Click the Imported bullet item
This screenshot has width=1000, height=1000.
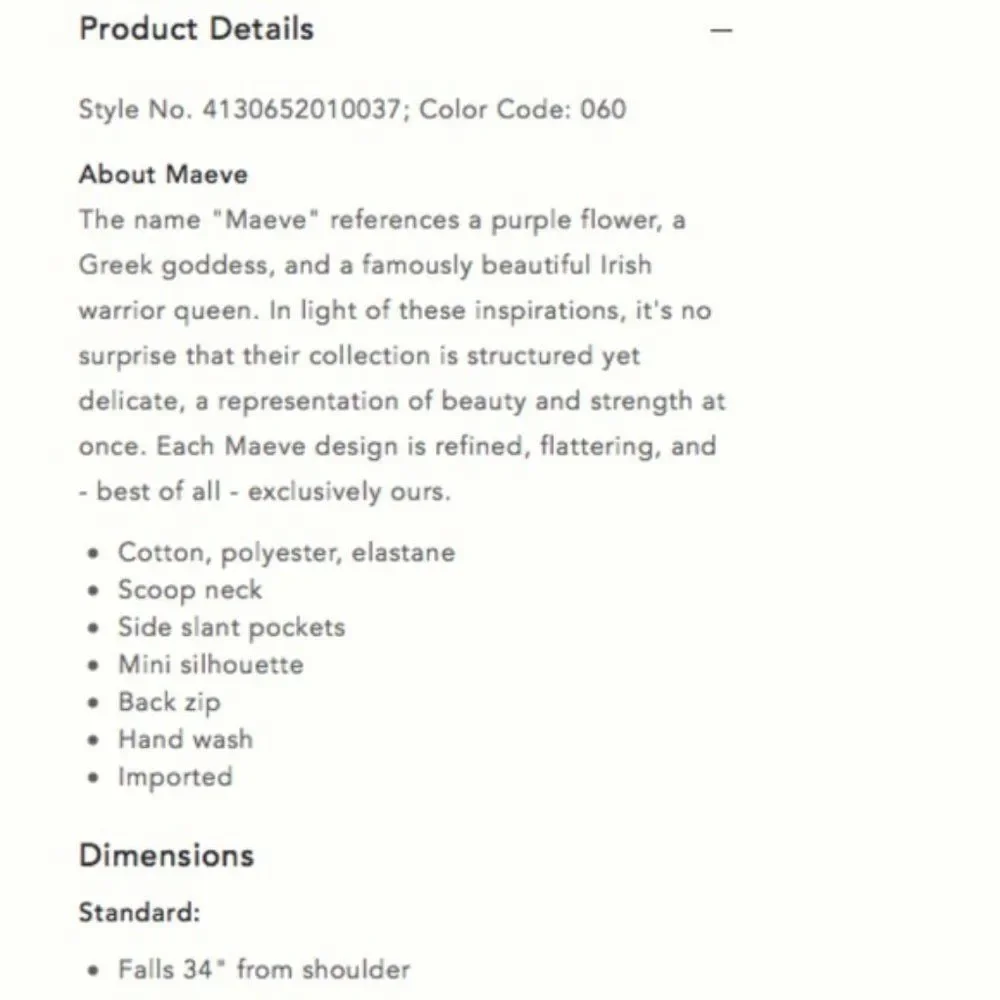[175, 777]
